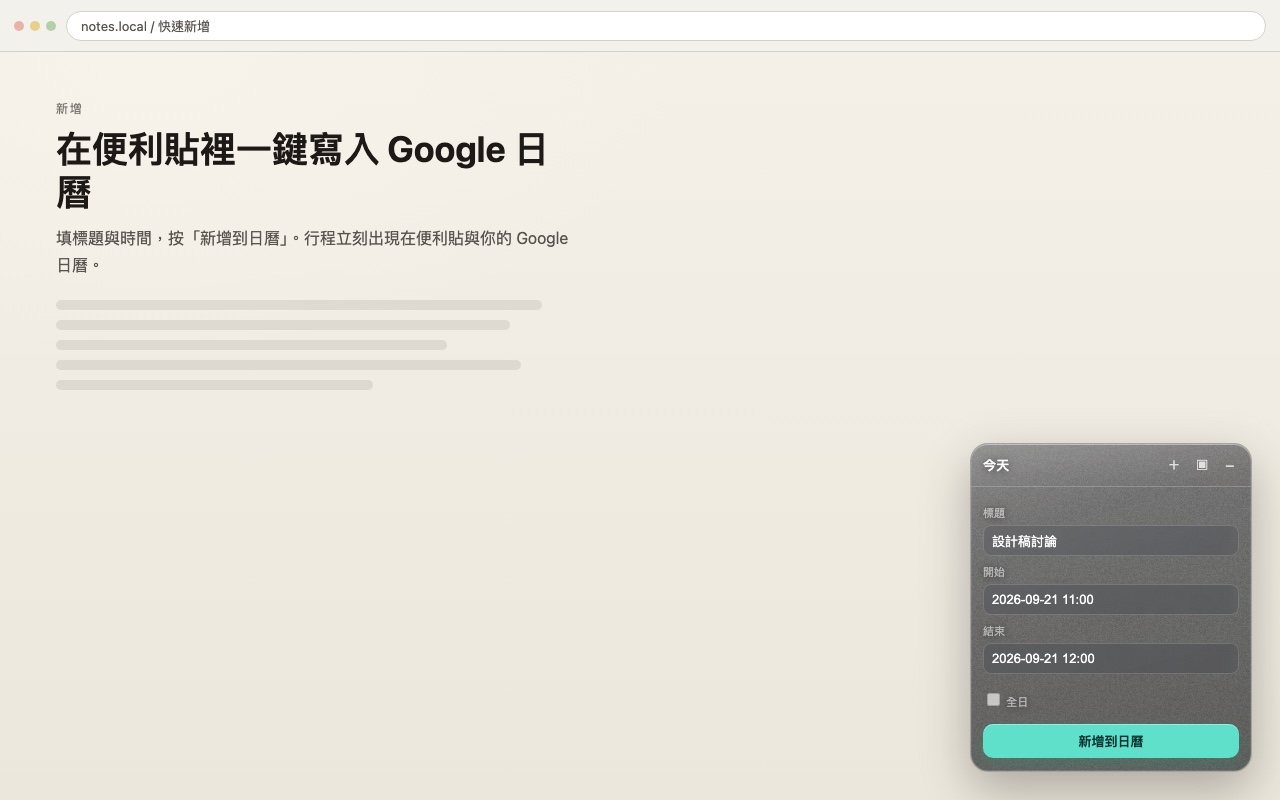Click the 全日 label text
Image resolution: width=1280 pixels, height=800 pixels.
tap(1017, 702)
